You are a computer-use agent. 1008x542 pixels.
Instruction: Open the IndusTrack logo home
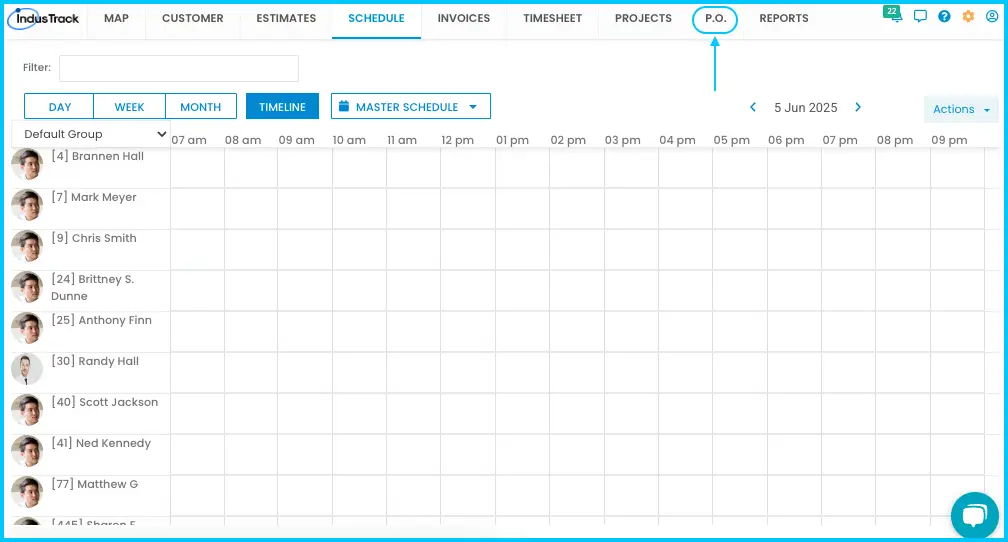[x=44, y=19]
